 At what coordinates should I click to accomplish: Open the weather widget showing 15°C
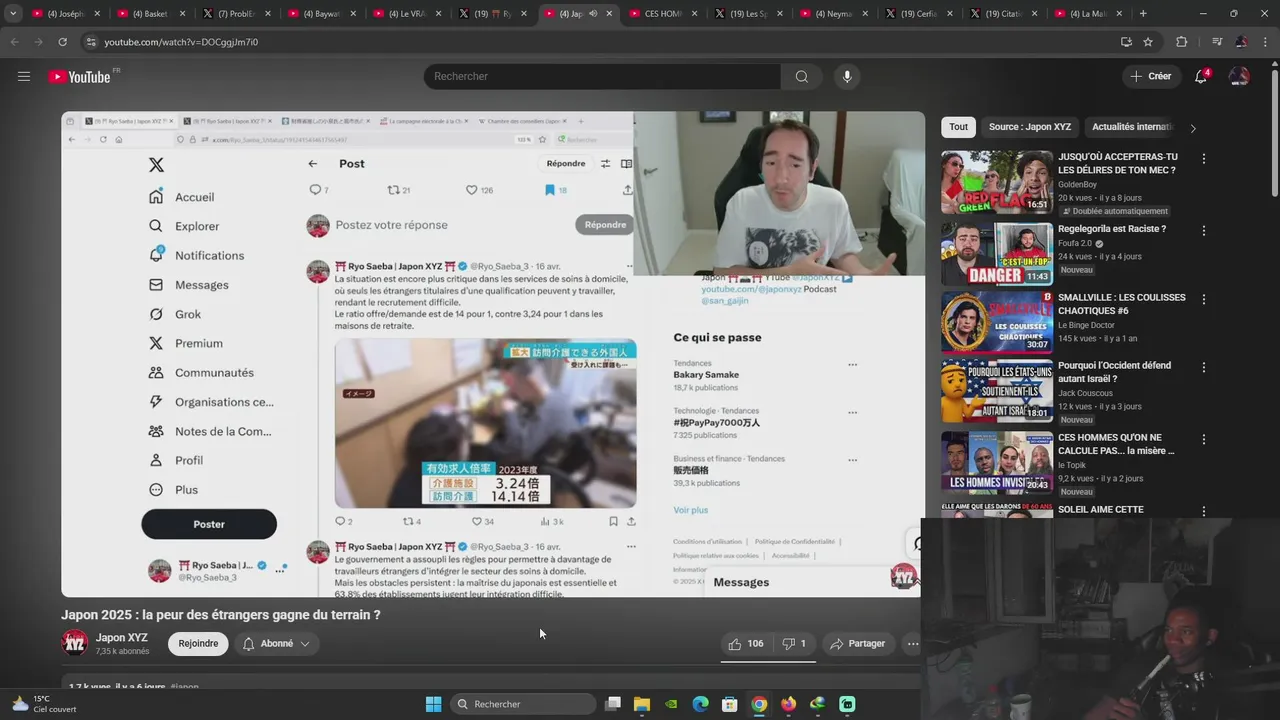coord(44,704)
